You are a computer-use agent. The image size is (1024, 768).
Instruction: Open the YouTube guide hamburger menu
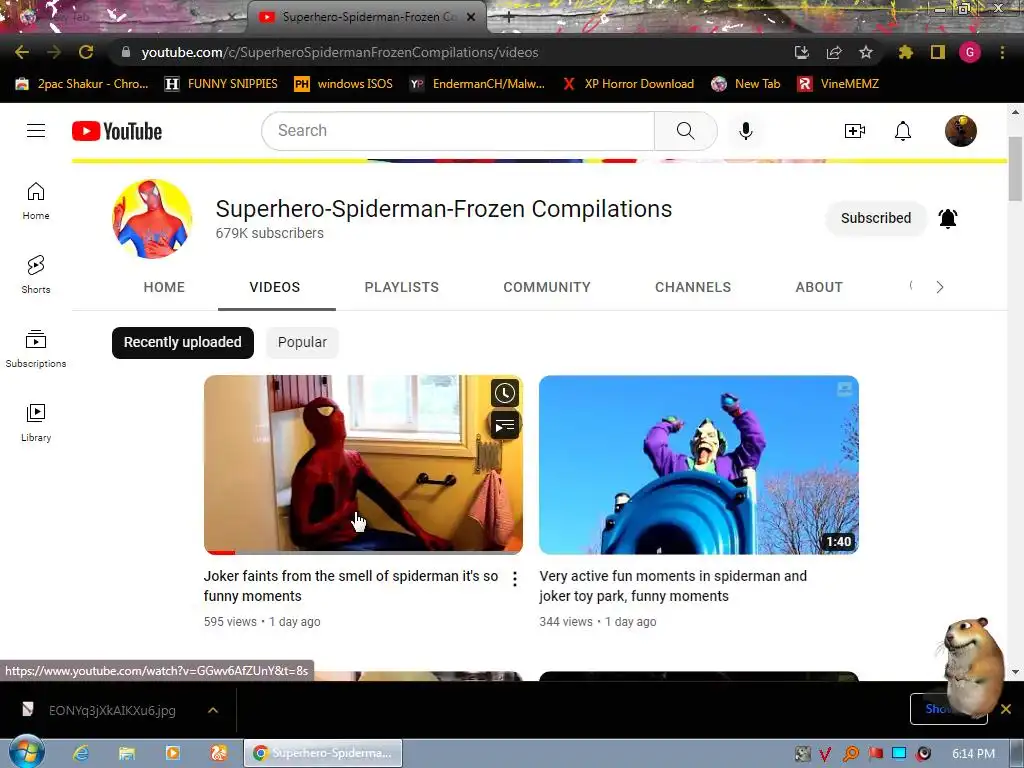point(36,131)
